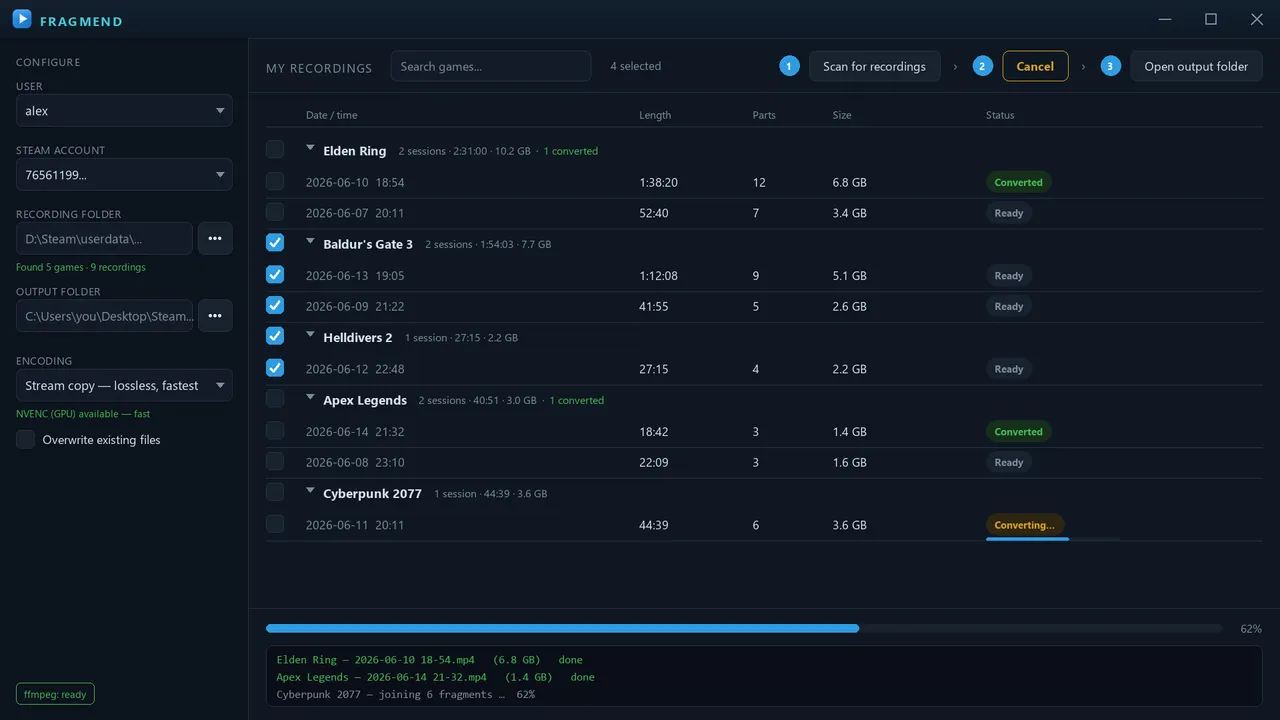Click the 62% label beside progress bar
The image size is (1280, 720).
(1250, 629)
